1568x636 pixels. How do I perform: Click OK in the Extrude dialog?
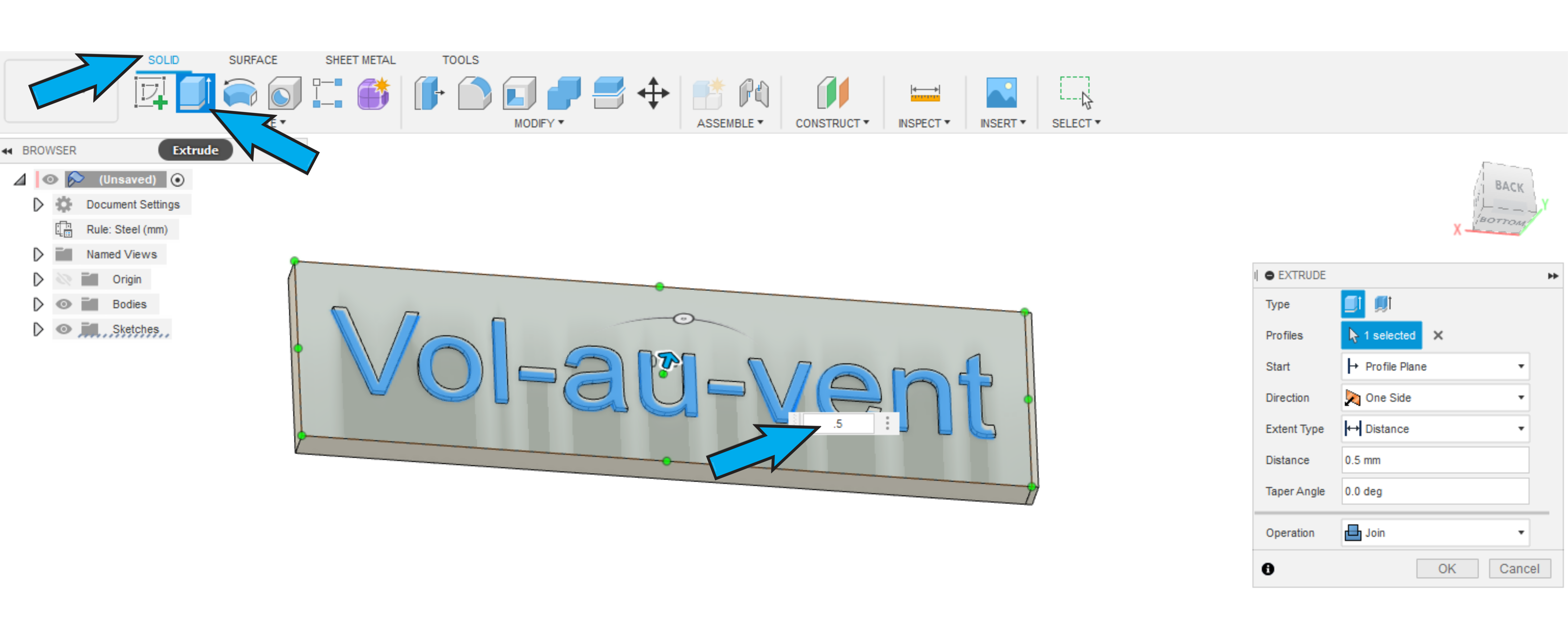1446,569
